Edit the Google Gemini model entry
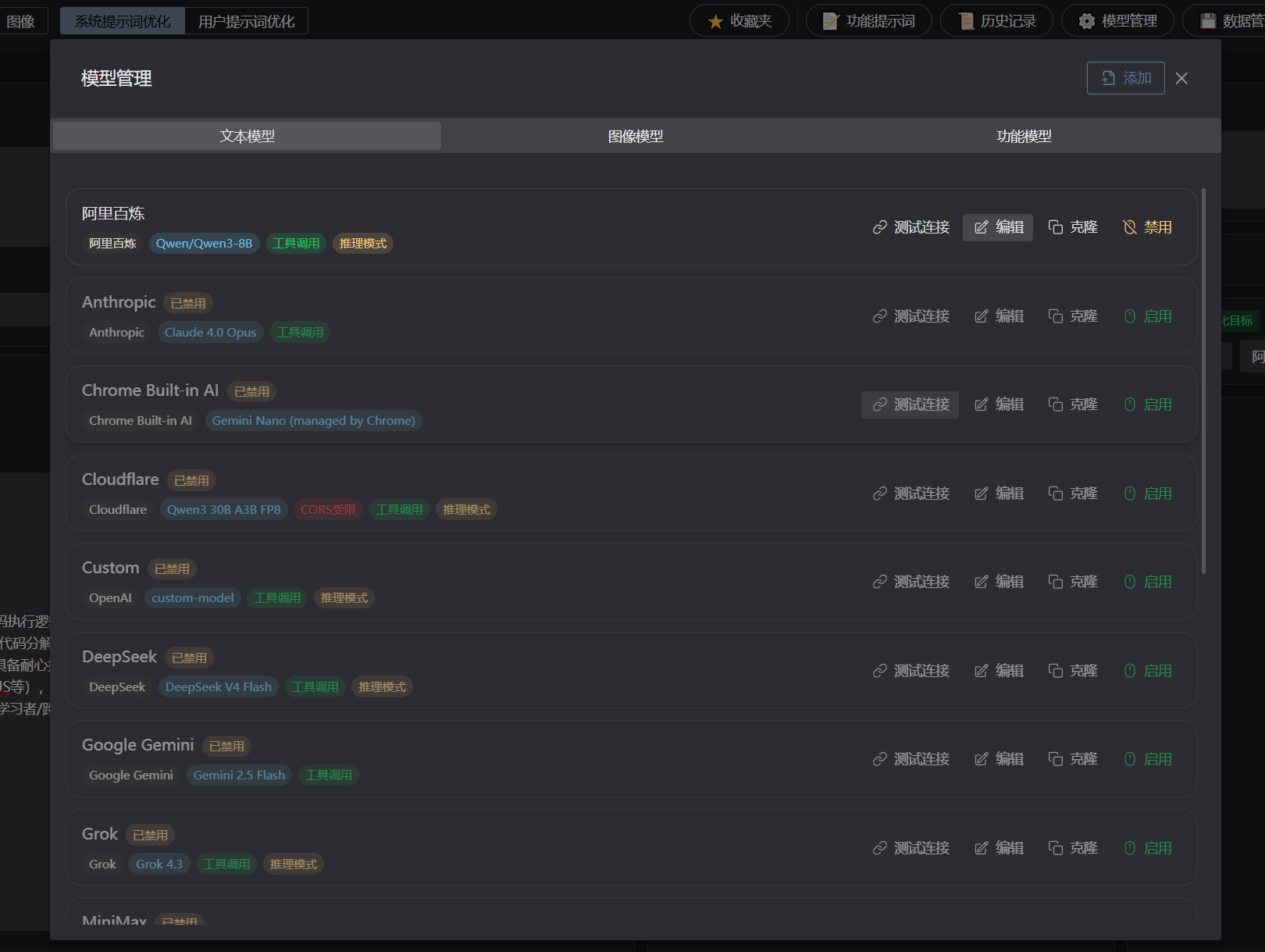 point(998,759)
